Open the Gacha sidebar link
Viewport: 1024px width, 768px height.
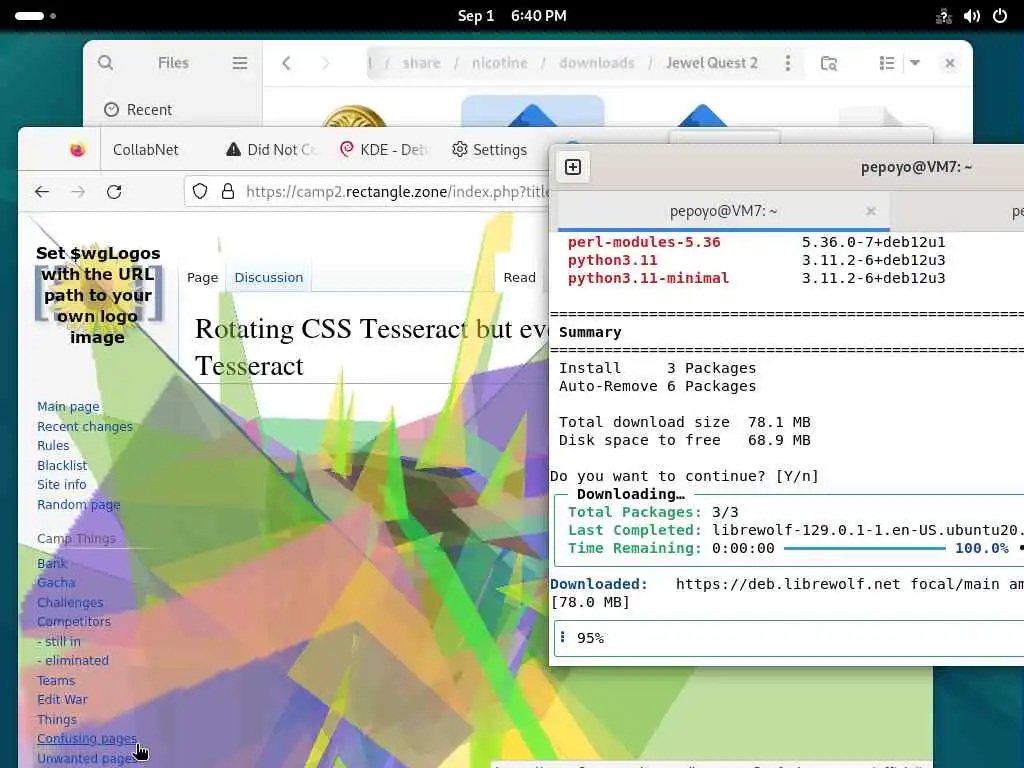pyautogui.click(x=56, y=583)
